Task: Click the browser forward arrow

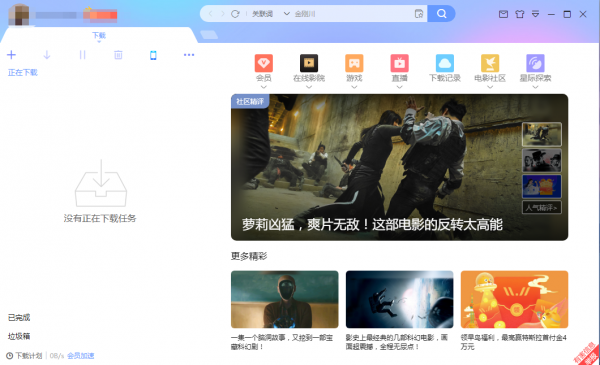Action: coord(222,14)
